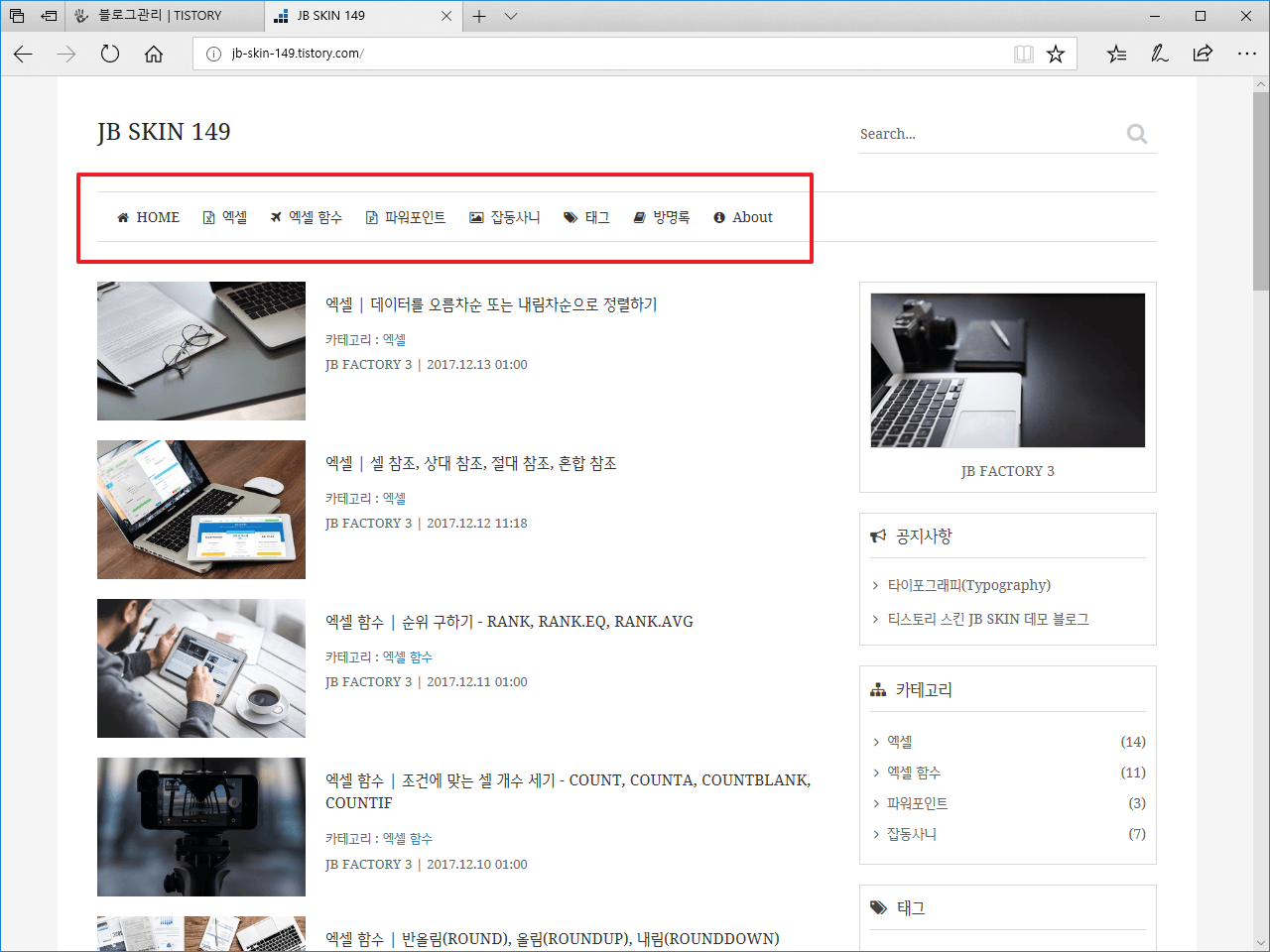
Task: Click sidebar camera and laptop profile image
Action: [x=1008, y=370]
